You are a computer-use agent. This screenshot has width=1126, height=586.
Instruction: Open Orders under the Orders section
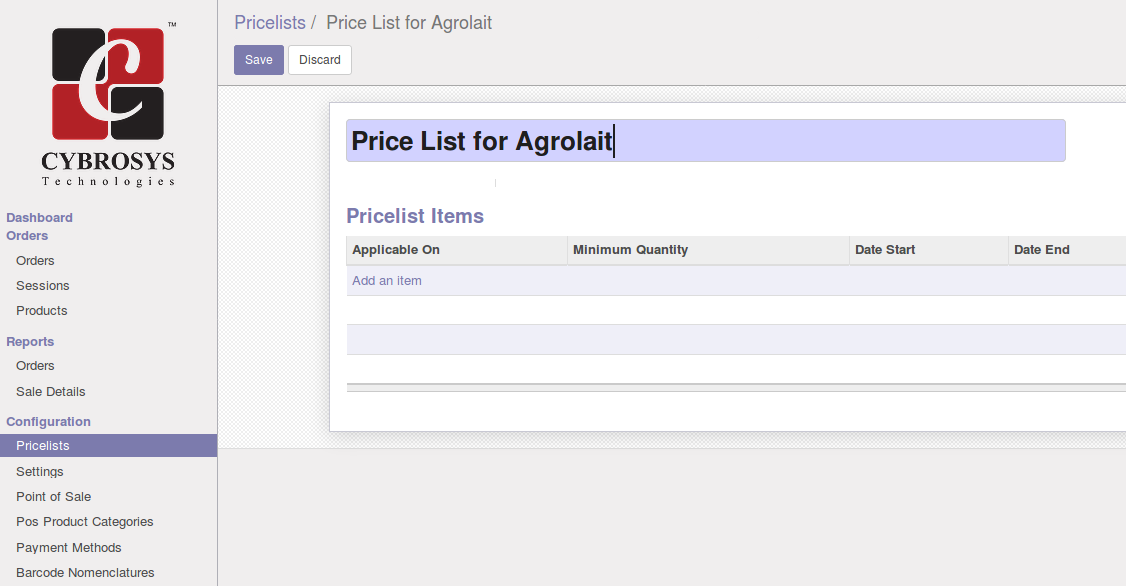35,260
